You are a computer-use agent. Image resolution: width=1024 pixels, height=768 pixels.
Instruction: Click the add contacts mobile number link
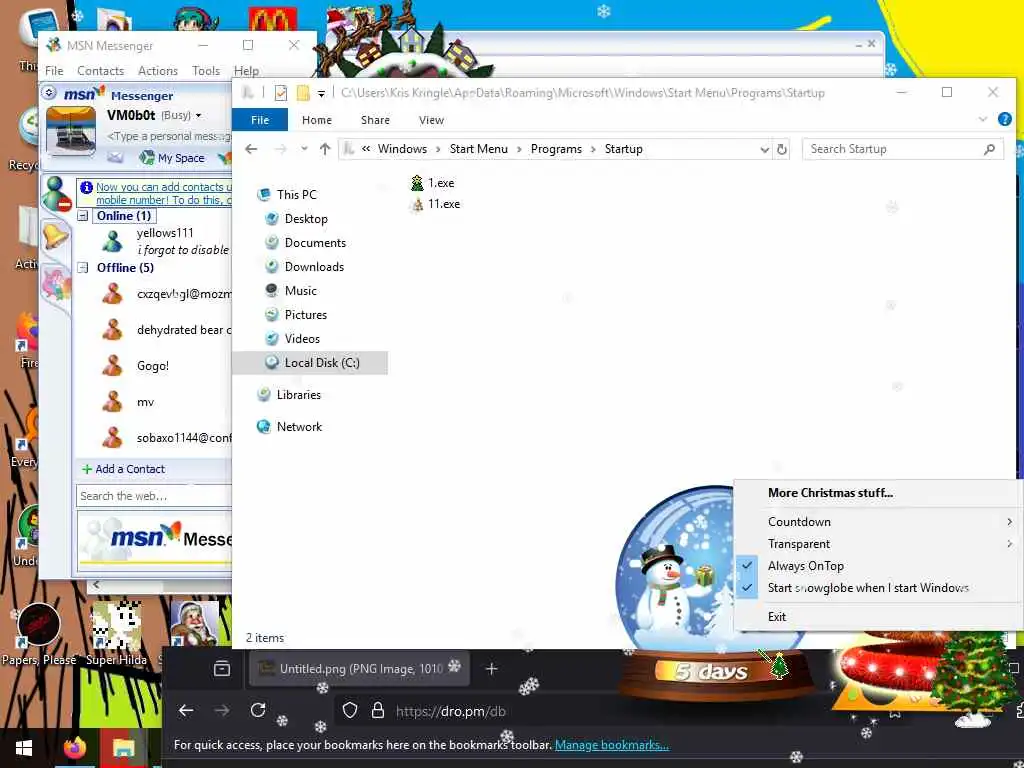[163, 193]
